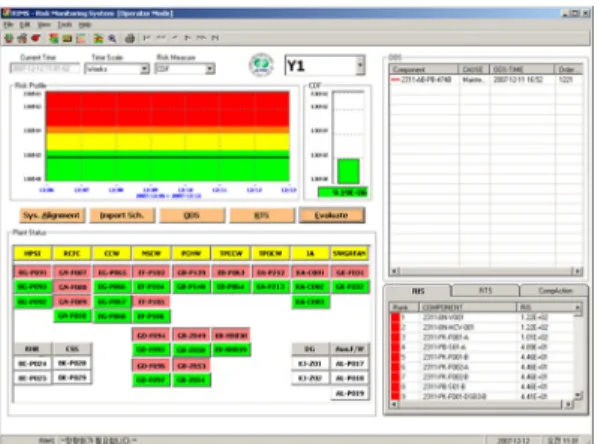
Task: Click the Evaluate button
Action: point(331,216)
